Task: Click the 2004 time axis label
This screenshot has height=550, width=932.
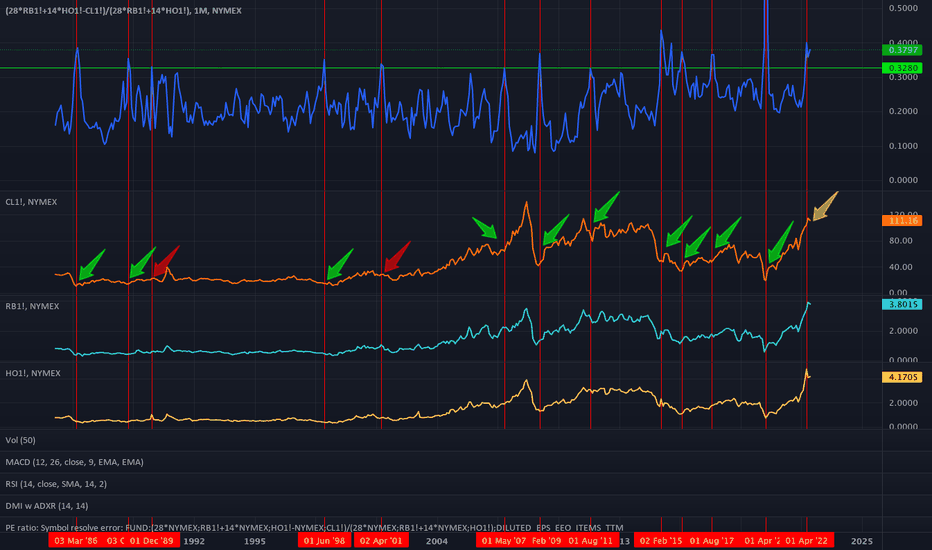Action: tap(437, 541)
